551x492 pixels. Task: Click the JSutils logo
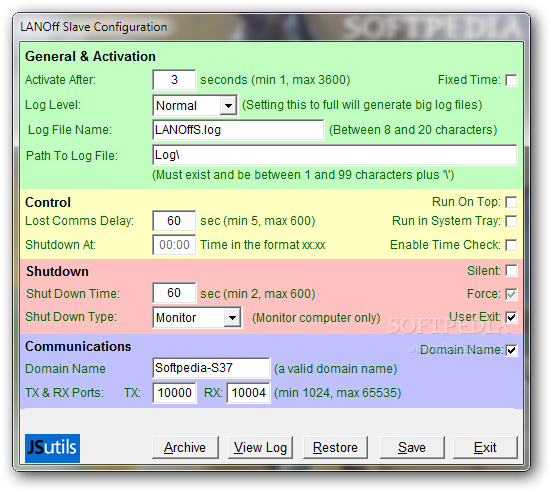click(52, 448)
